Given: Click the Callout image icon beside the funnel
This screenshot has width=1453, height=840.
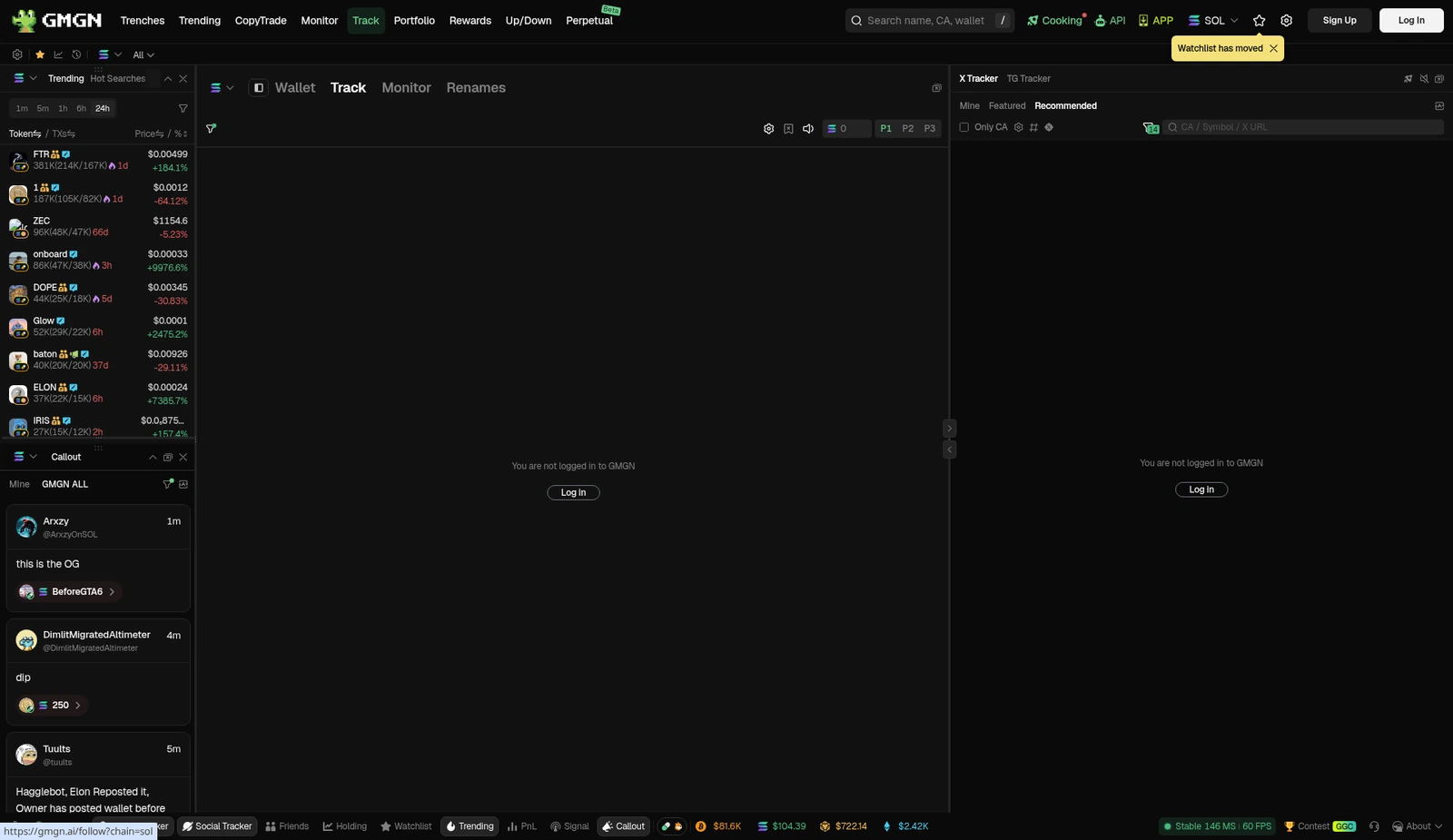Looking at the screenshot, I should tap(183, 484).
